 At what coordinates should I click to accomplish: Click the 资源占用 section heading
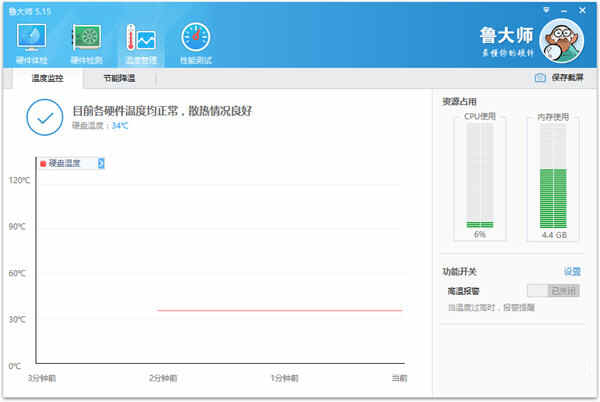point(459,101)
